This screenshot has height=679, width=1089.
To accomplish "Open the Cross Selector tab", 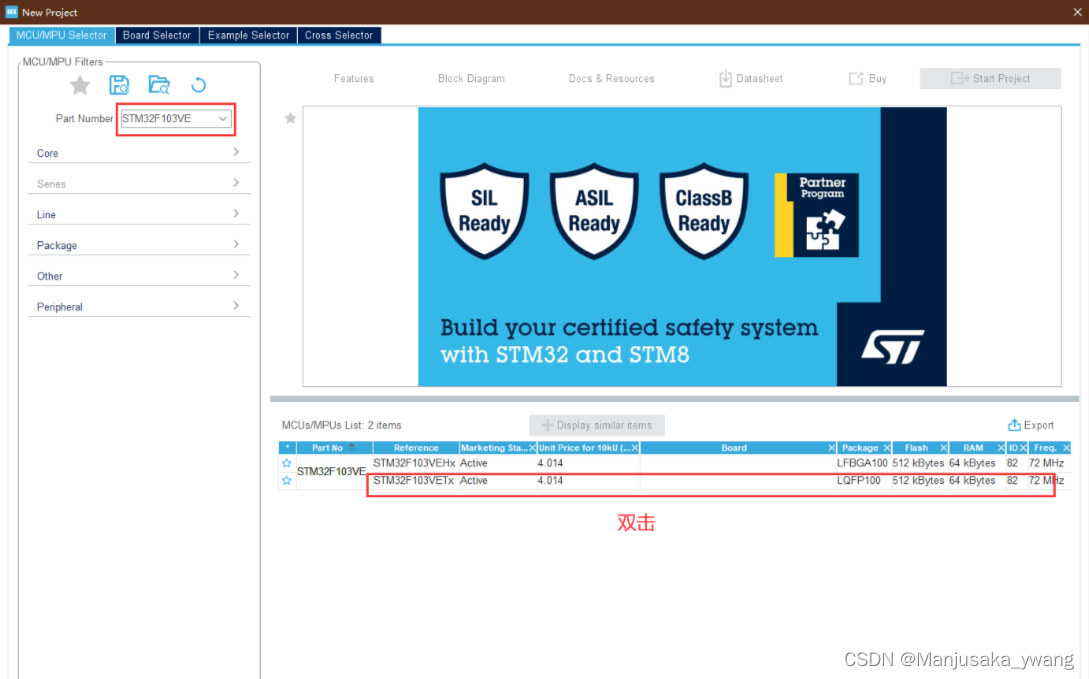I will coord(339,34).
